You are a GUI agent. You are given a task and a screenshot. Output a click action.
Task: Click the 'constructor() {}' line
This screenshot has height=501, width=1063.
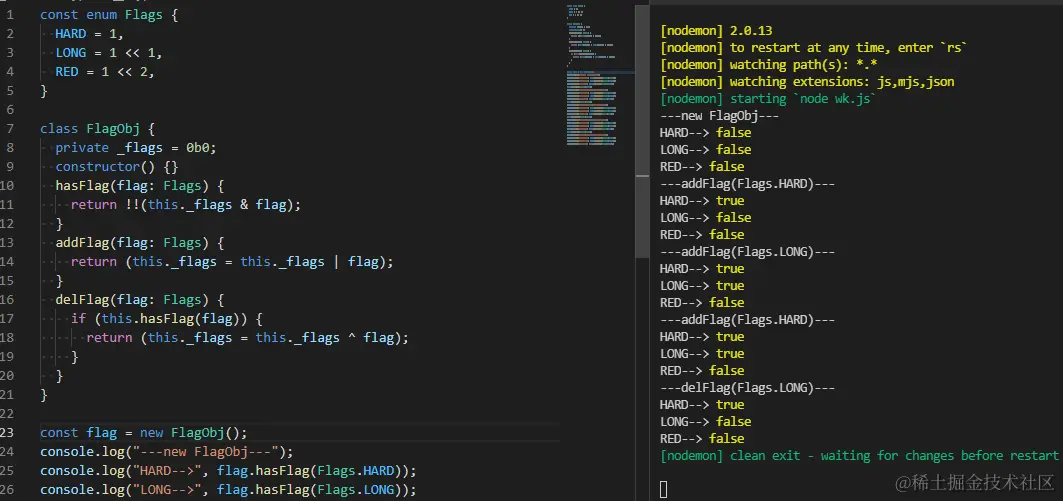pos(117,166)
